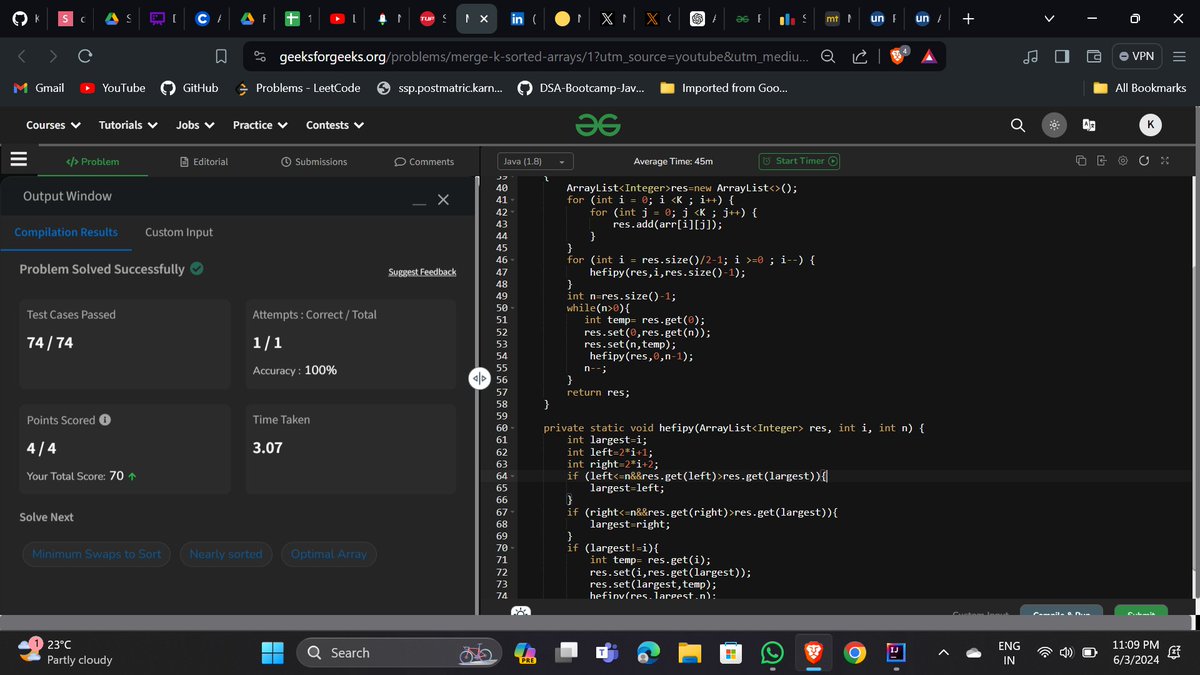1200x675 pixels.
Task: Expand editor to fullscreen icon
Action: [x=1164, y=161]
